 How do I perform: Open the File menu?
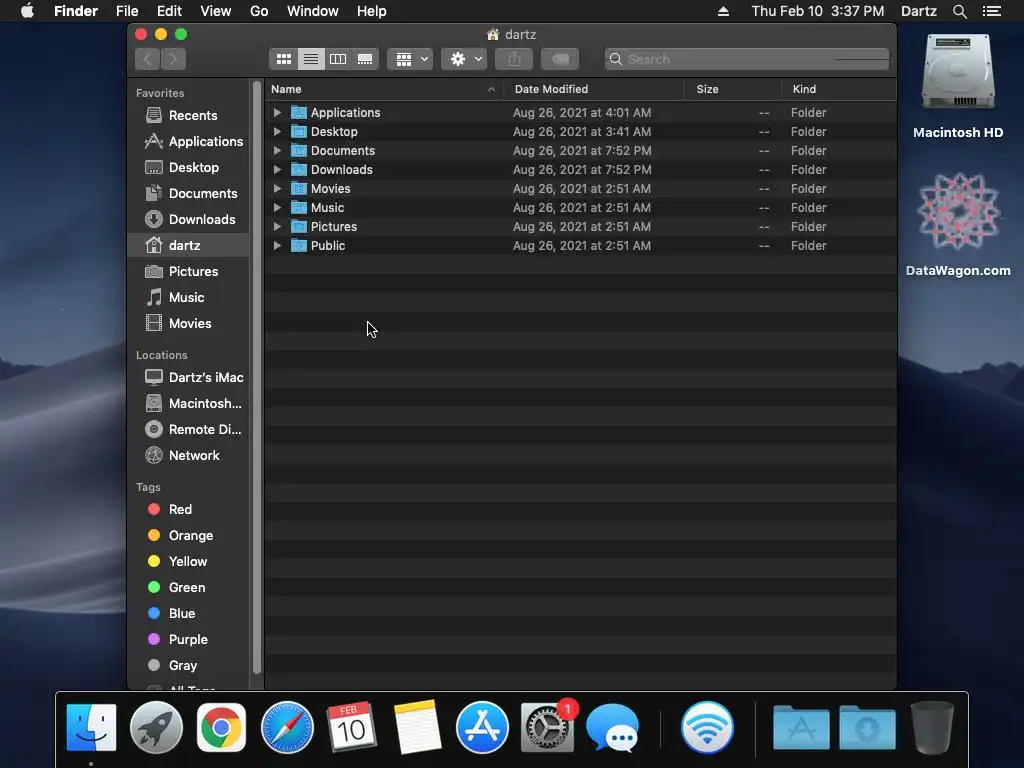click(x=127, y=11)
